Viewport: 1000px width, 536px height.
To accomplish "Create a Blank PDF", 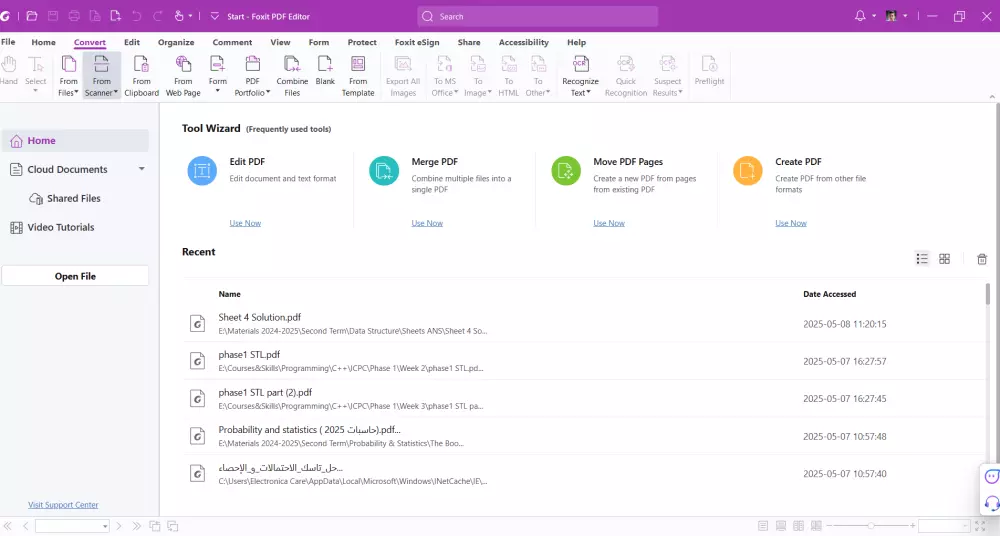I will coord(325,70).
